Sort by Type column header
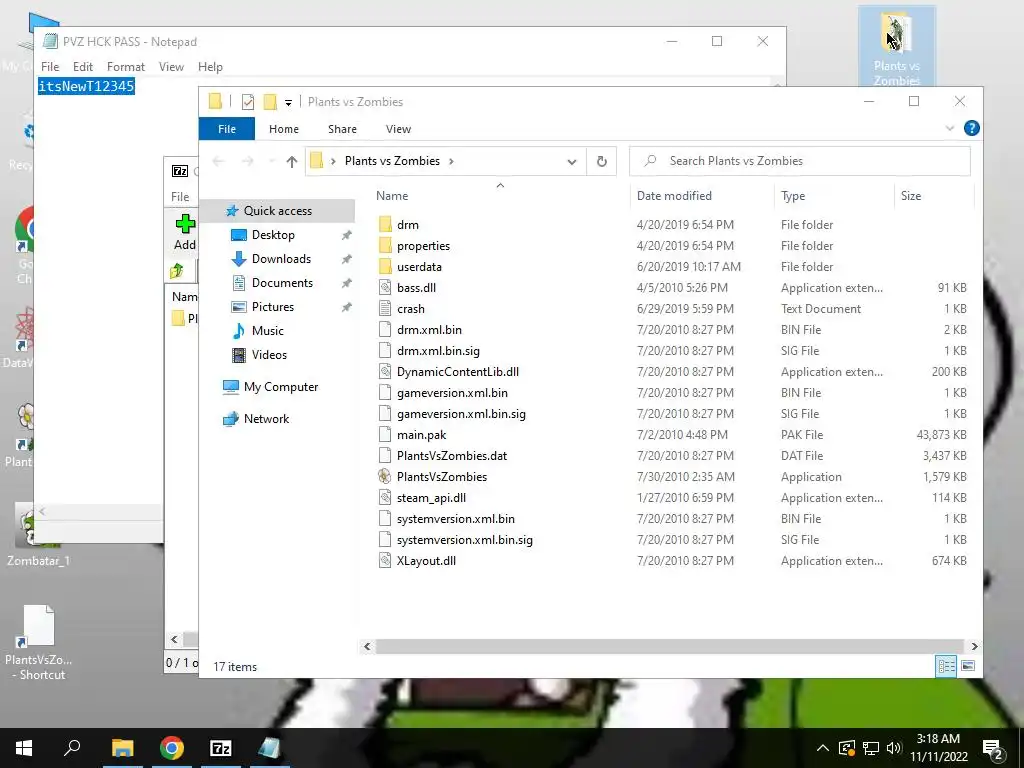The width and height of the screenshot is (1024, 768). 834,195
